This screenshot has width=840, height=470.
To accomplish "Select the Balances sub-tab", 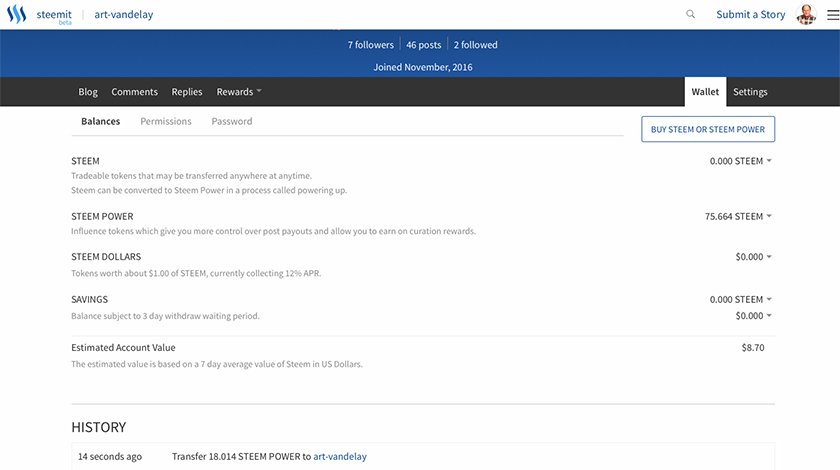I will point(101,121).
